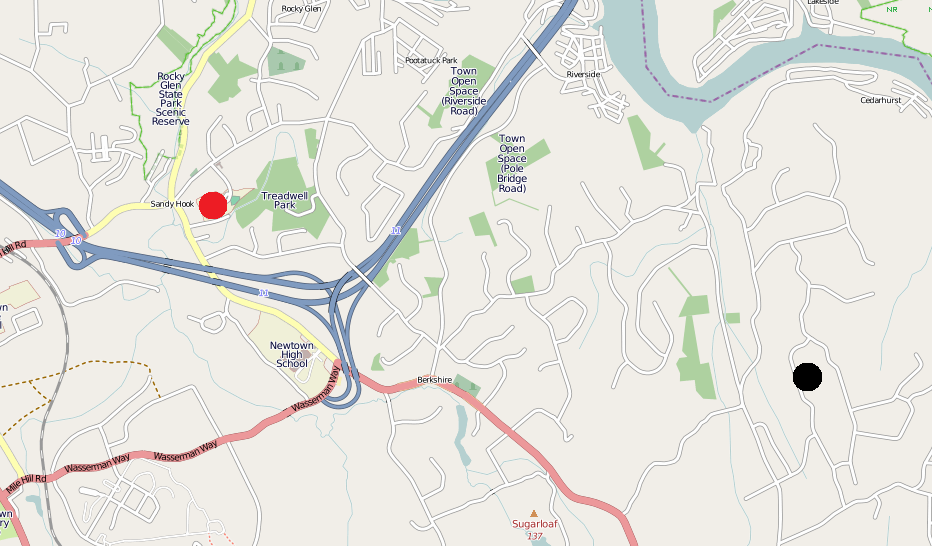Click the Cedarhurst place label
The height and width of the screenshot is (546, 932).
coord(880,100)
